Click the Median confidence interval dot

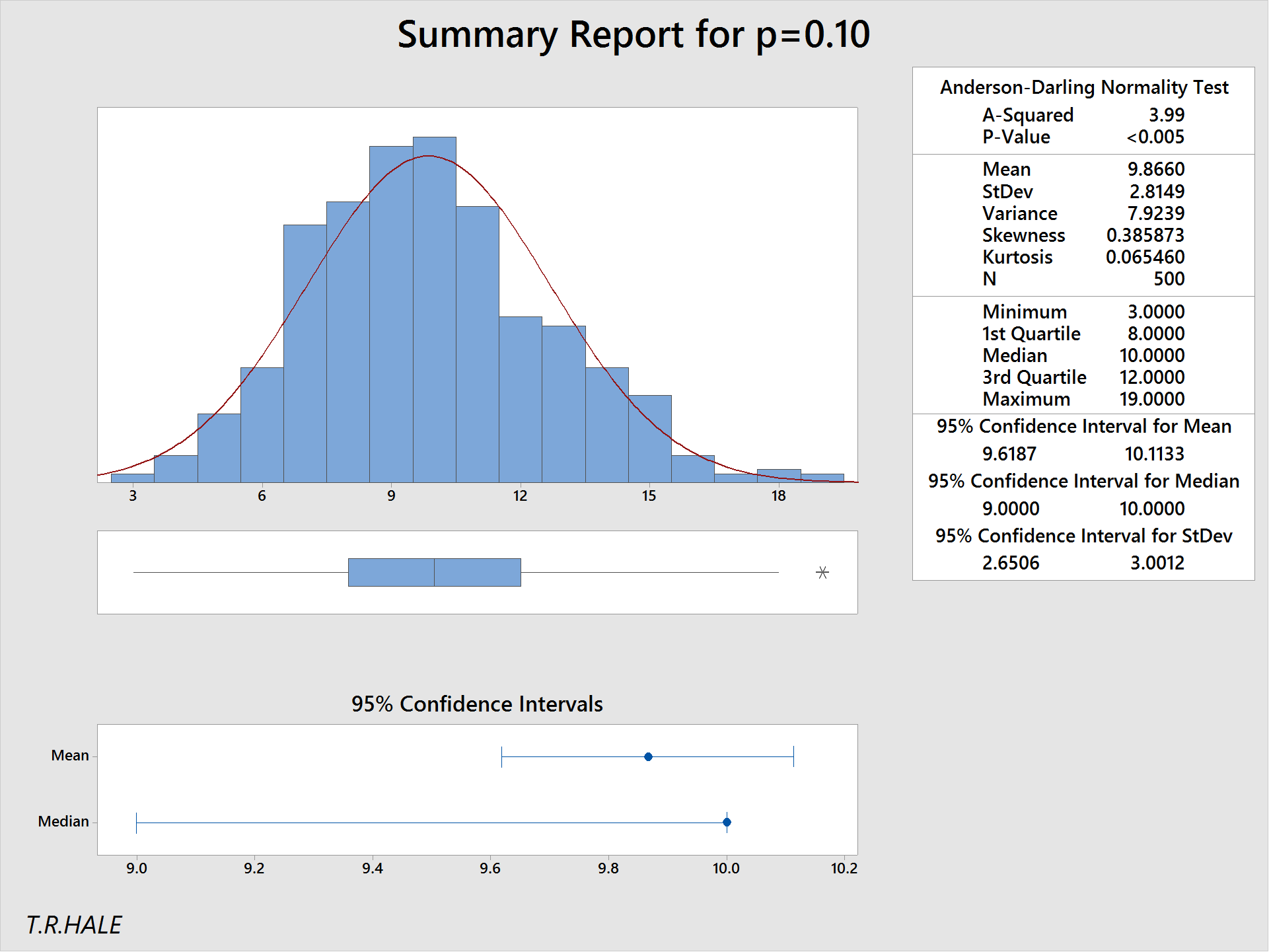[727, 823]
